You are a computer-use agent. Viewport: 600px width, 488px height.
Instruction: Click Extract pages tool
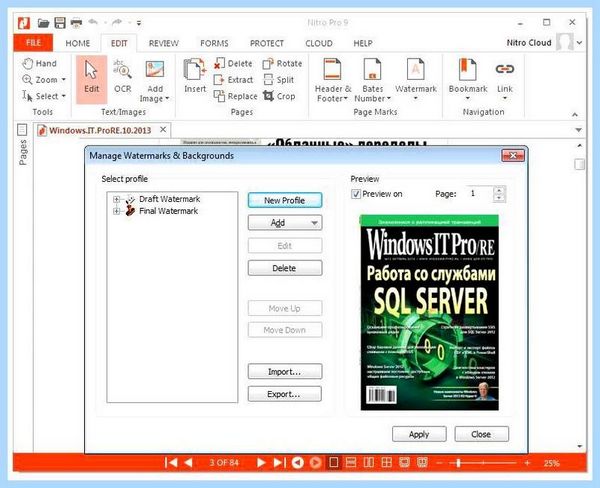[233, 80]
